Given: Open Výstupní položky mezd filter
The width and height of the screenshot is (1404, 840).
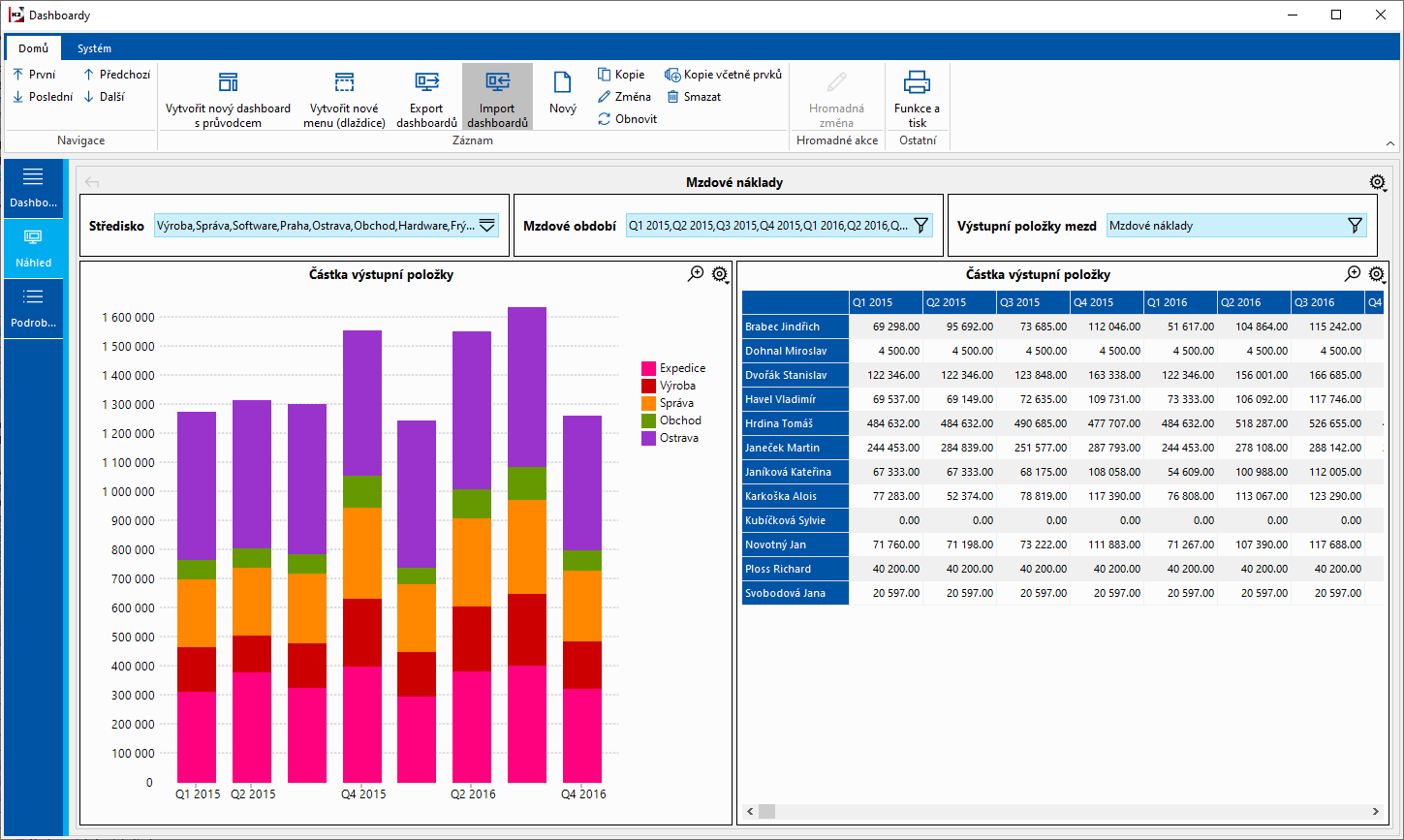Looking at the screenshot, I should click(1355, 225).
